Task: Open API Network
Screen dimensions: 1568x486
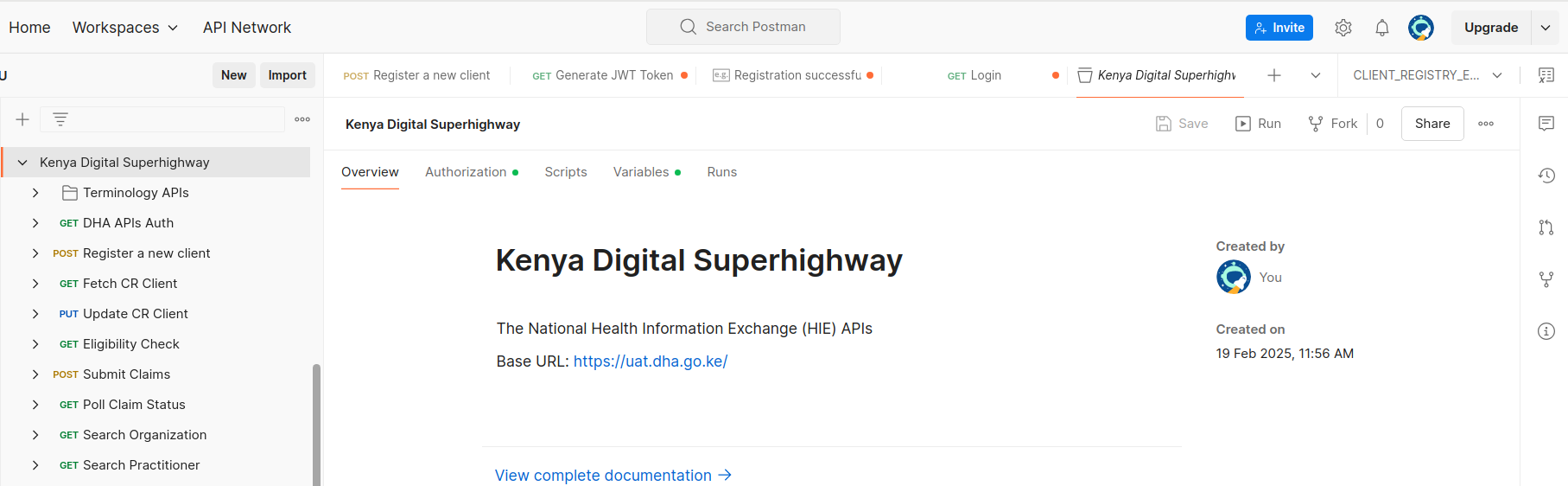Action: 247,28
